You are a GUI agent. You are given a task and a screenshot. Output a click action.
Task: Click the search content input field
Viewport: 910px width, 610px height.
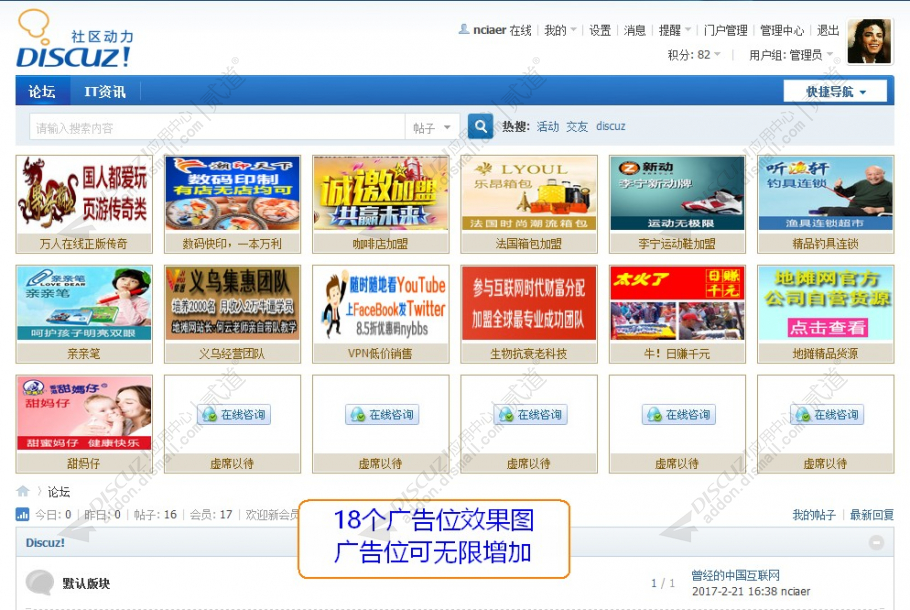click(217, 127)
